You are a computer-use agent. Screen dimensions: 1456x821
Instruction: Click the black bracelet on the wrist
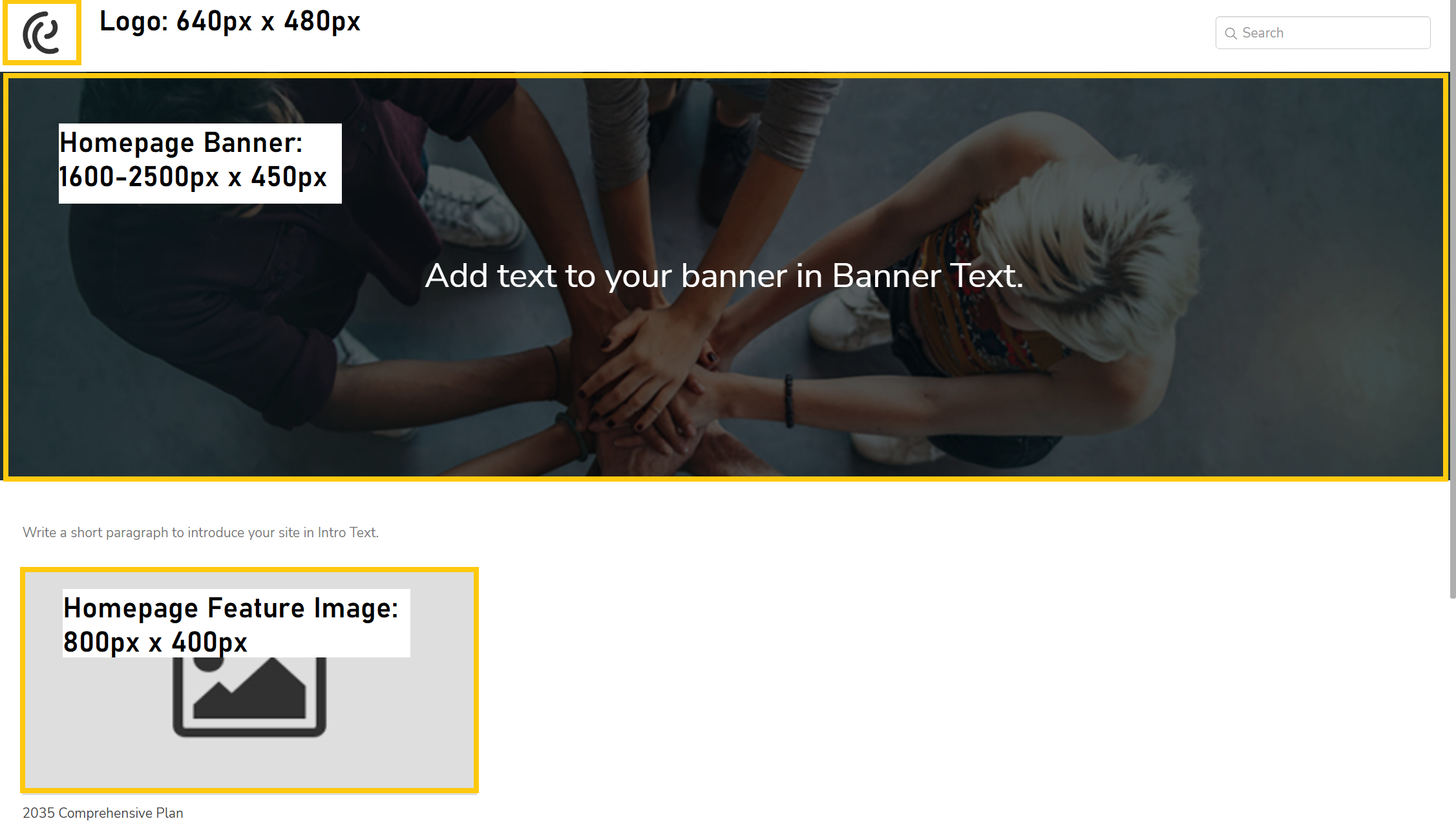pos(789,400)
